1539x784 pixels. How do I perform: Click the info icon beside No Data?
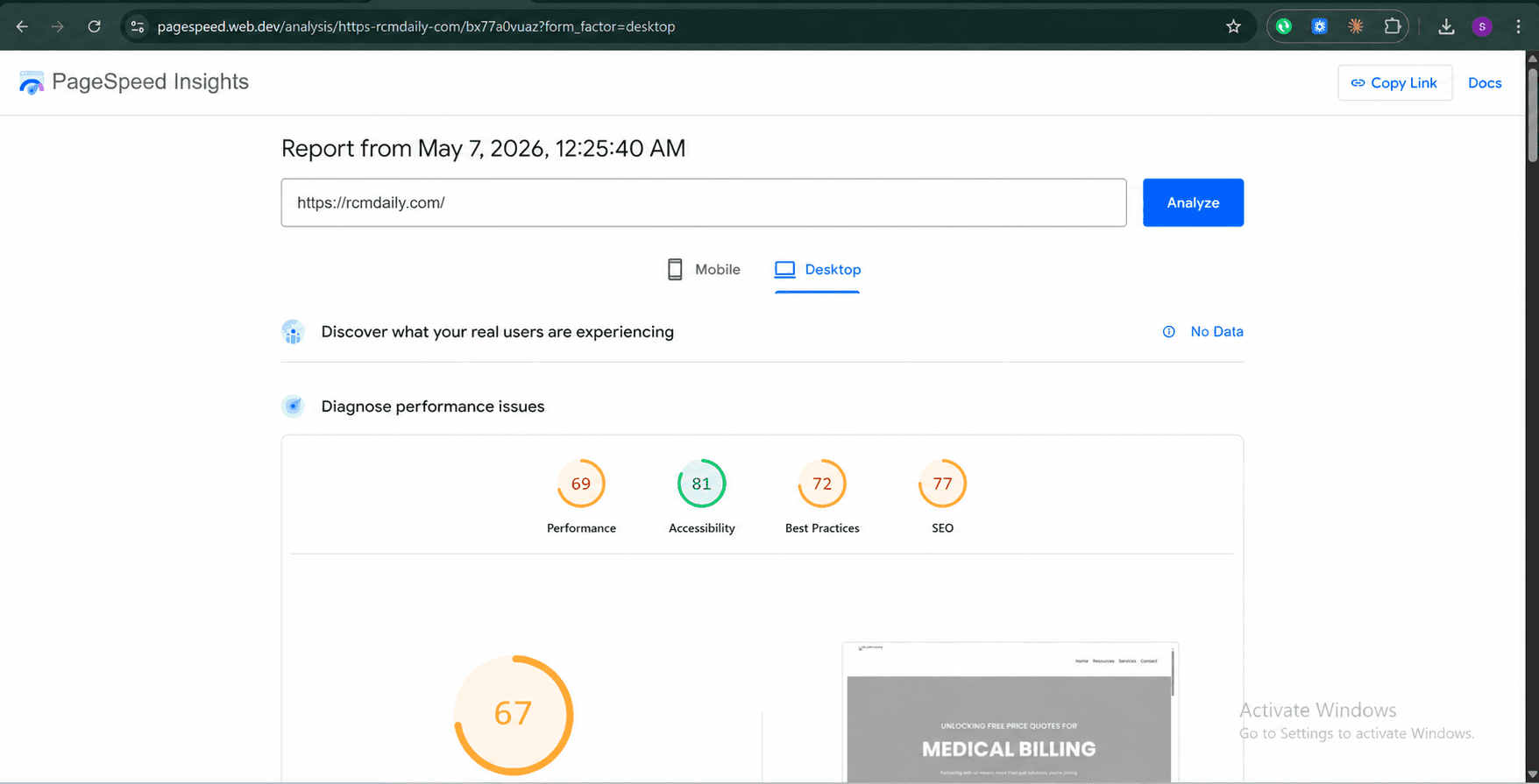pos(1168,332)
